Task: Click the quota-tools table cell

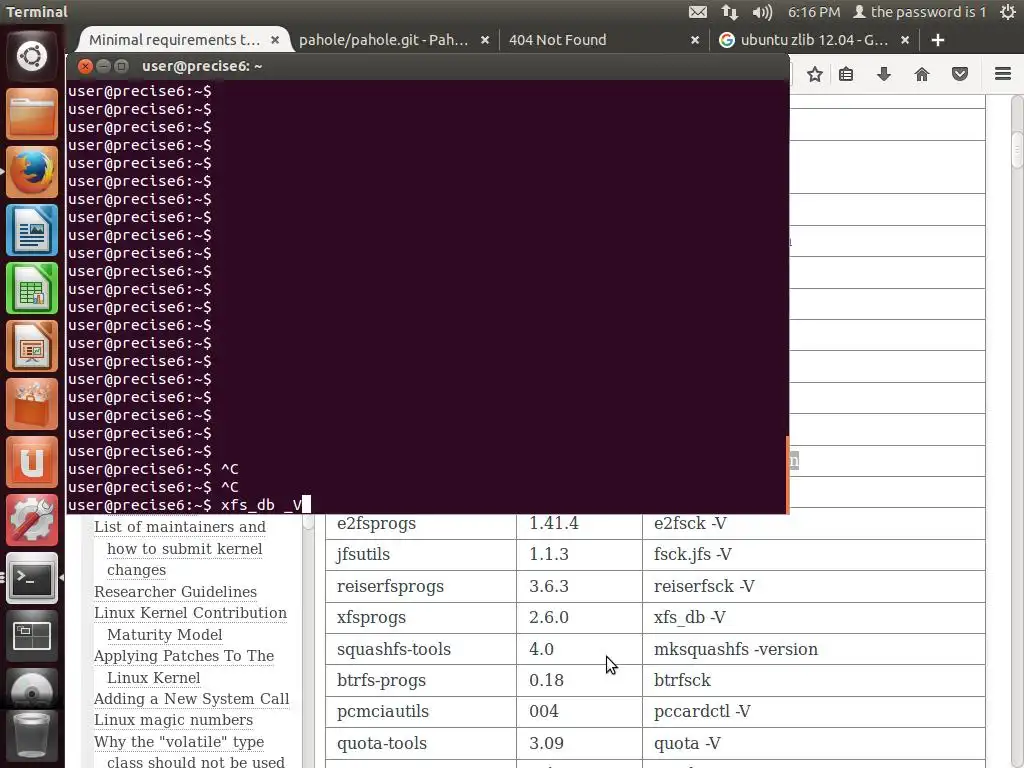Action: [421, 743]
